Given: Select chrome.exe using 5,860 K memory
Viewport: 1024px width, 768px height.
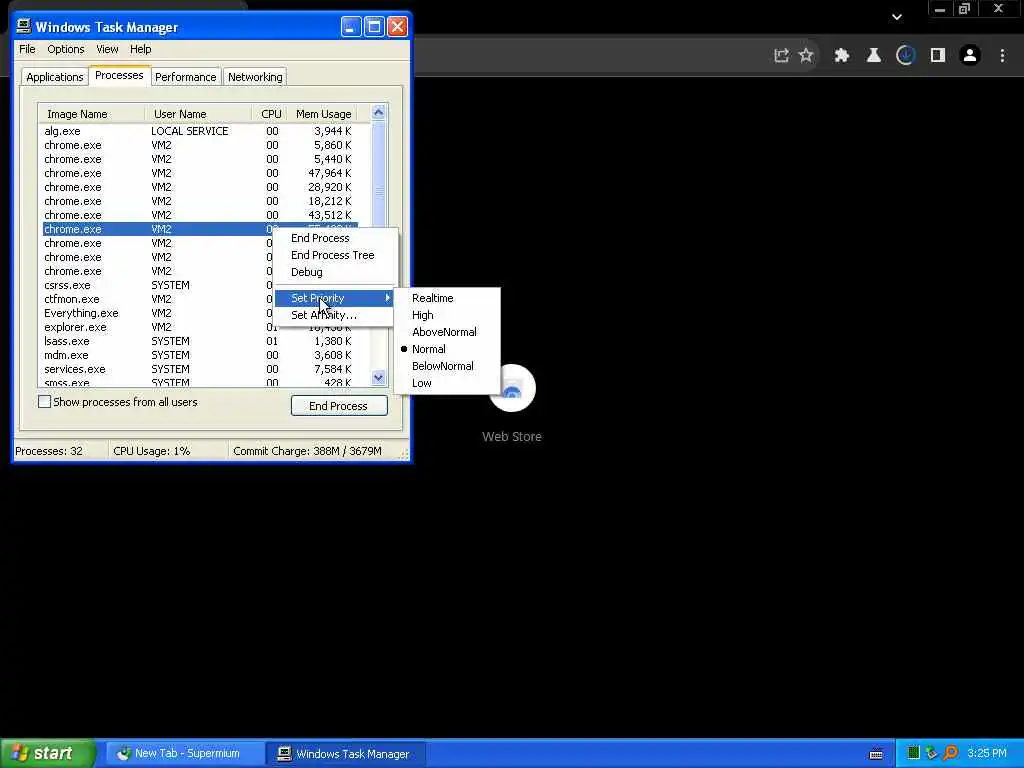Looking at the screenshot, I should [x=199, y=145].
